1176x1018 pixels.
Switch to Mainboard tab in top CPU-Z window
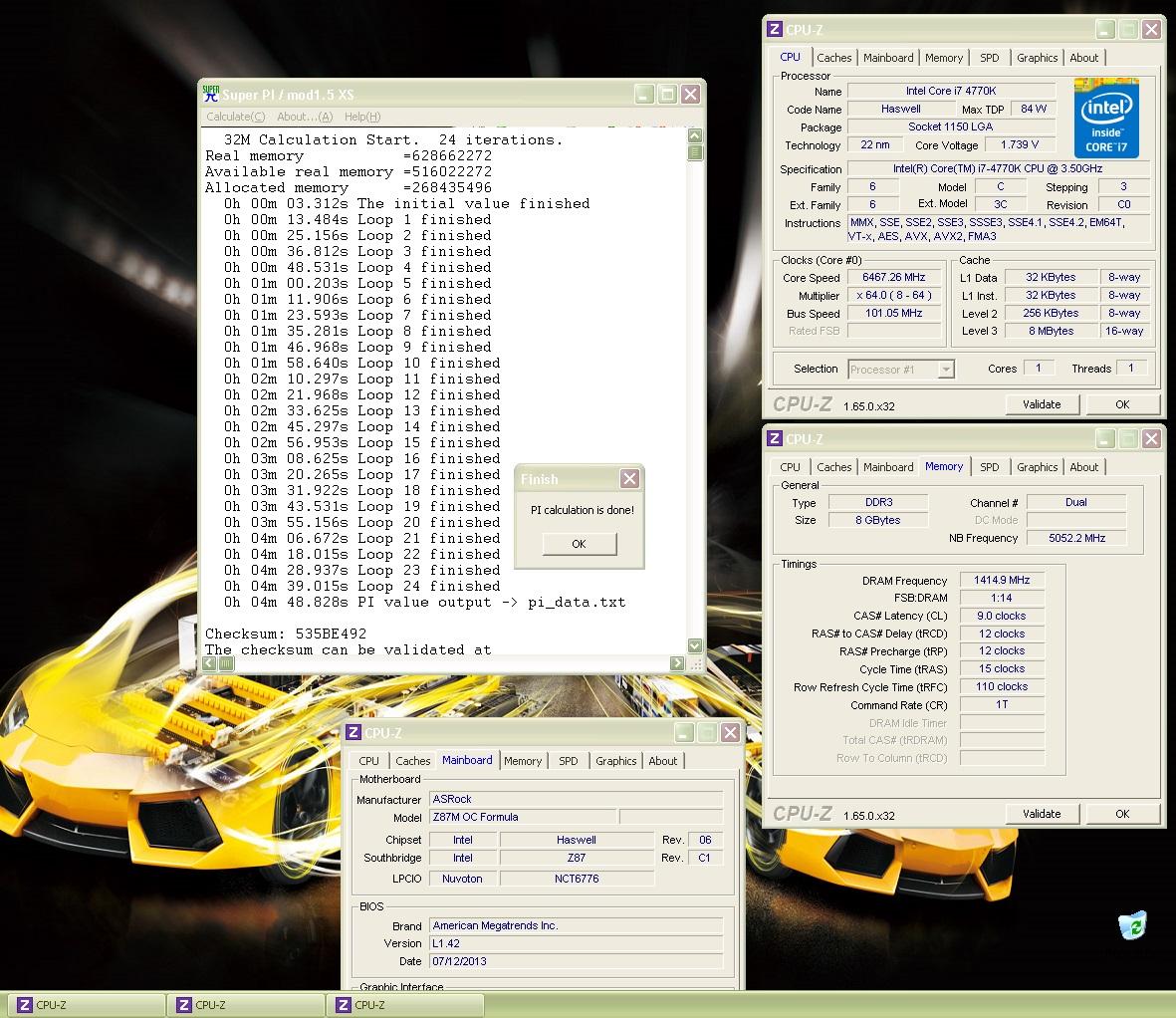pyautogui.click(x=888, y=58)
